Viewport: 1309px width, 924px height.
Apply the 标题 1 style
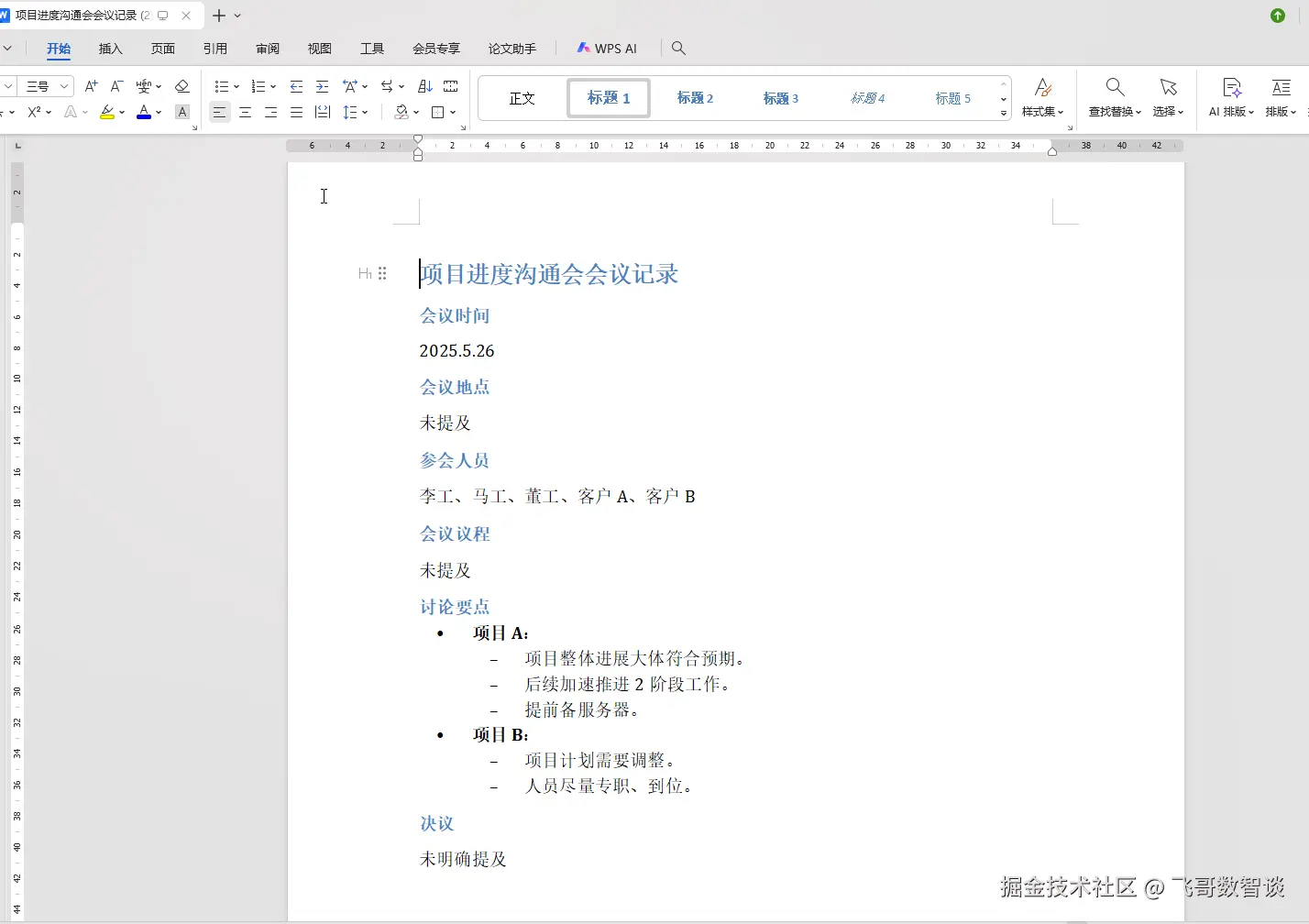[x=609, y=98]
